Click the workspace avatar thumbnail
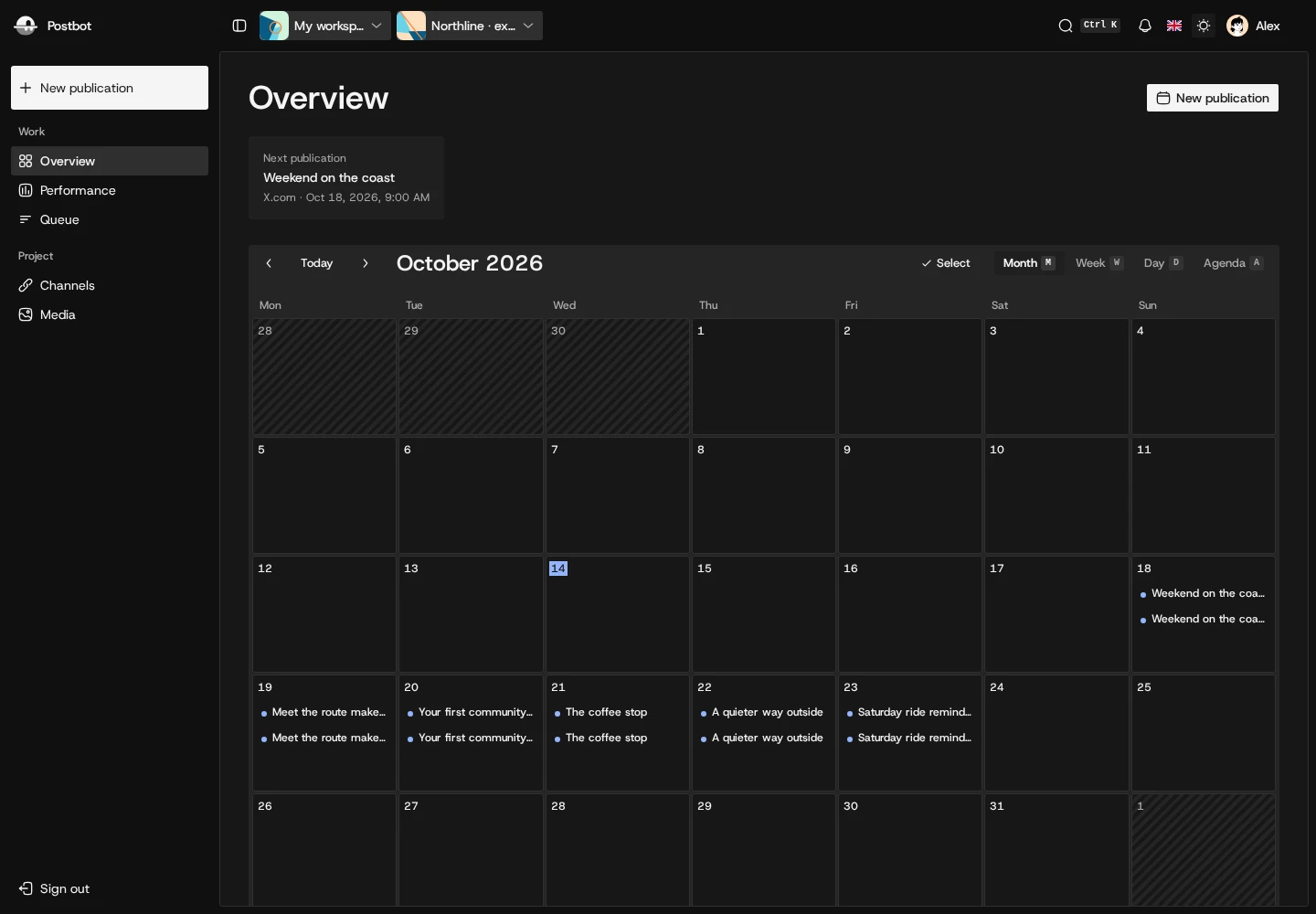The height and width of the screenshot is (914, 1316). click(x=274, y=26)
